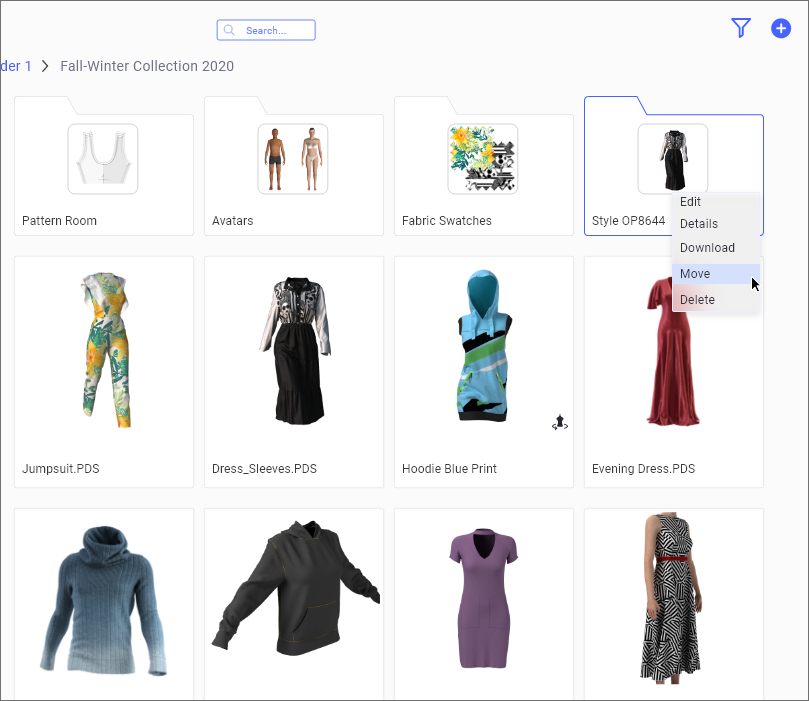Click the Style OP8644 label text
The width and height of the screenshot is (809, 701).
click(628, 221)
